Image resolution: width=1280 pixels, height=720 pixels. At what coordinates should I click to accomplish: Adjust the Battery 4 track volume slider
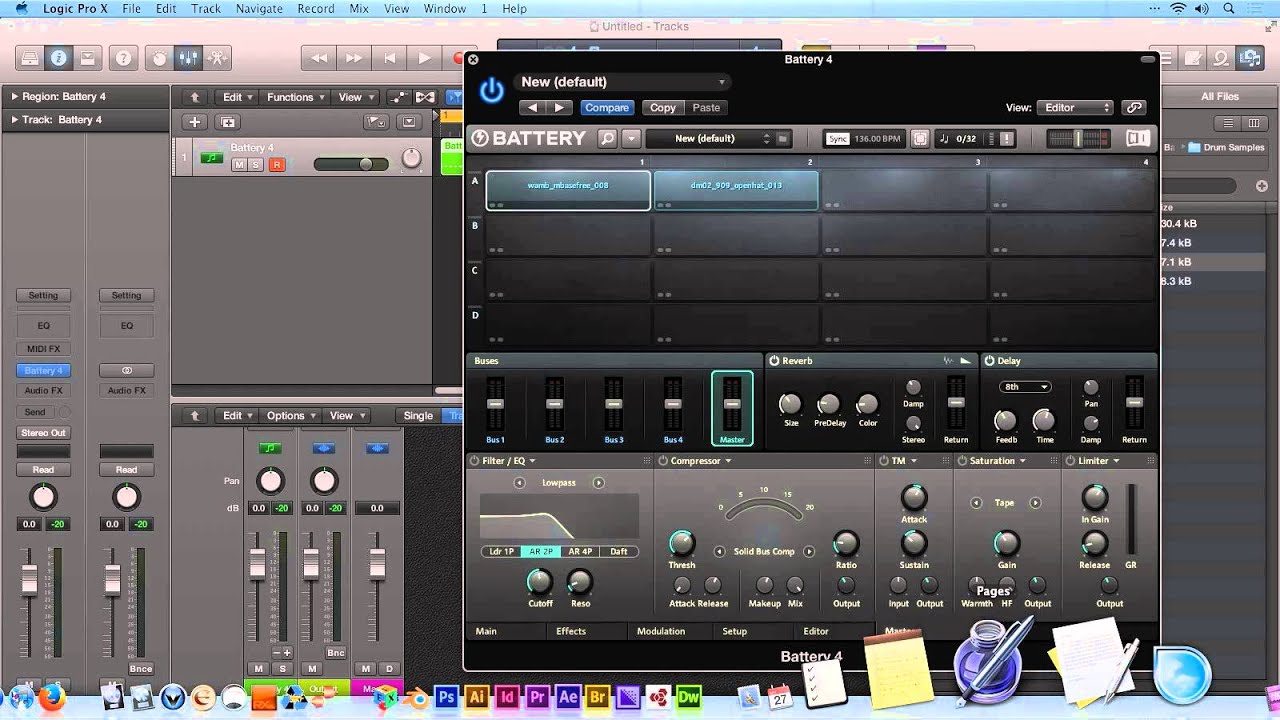[x=351, y=164]
